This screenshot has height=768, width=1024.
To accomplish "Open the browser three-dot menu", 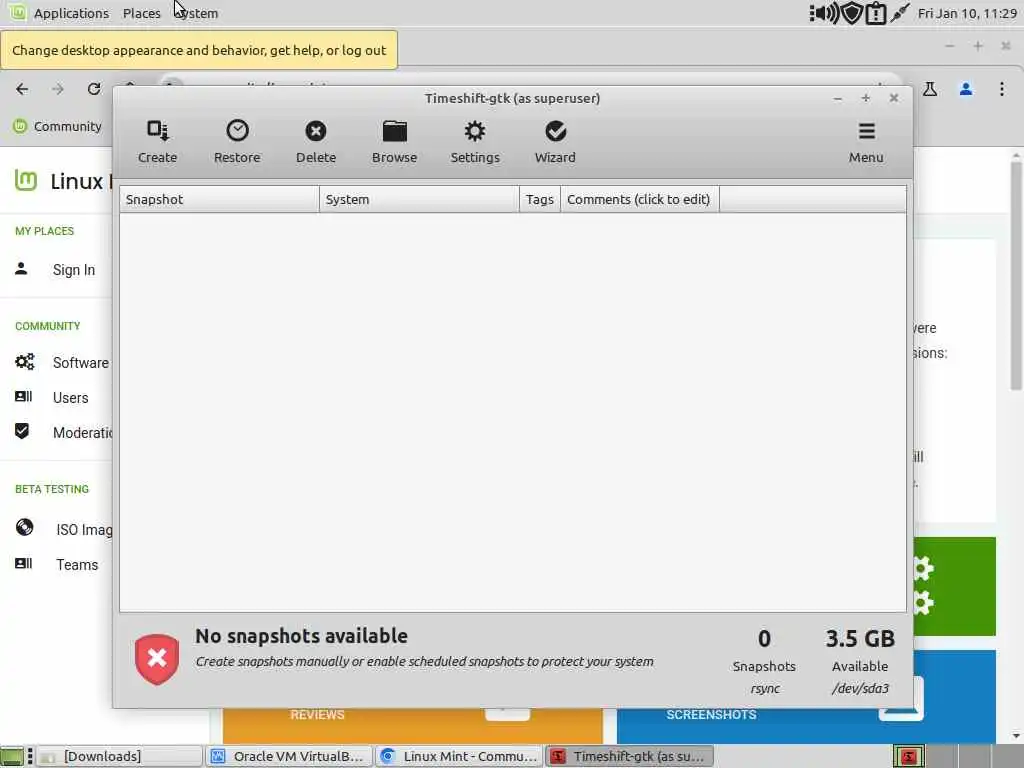I will [1002, 89].
